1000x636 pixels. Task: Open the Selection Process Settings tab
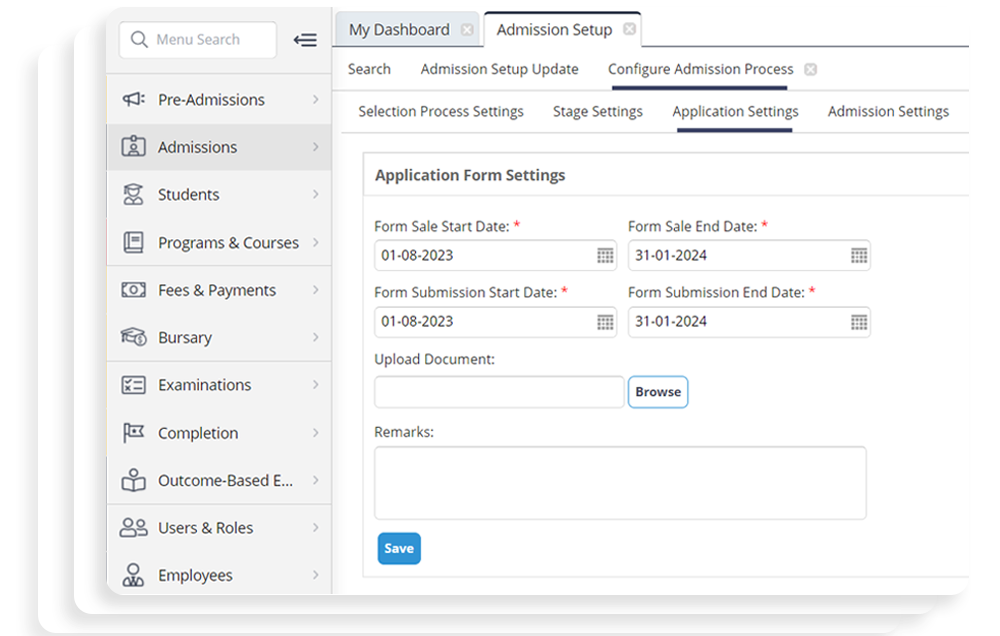coord(441,112)
